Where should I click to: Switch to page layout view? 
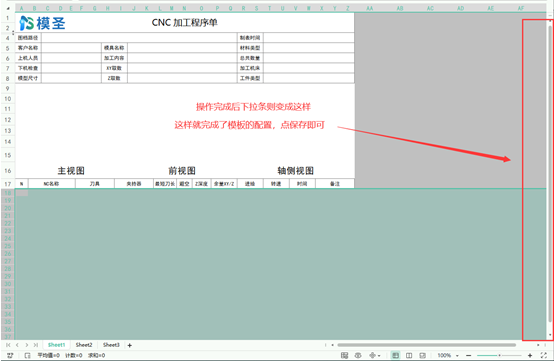[x=409, y=355]
